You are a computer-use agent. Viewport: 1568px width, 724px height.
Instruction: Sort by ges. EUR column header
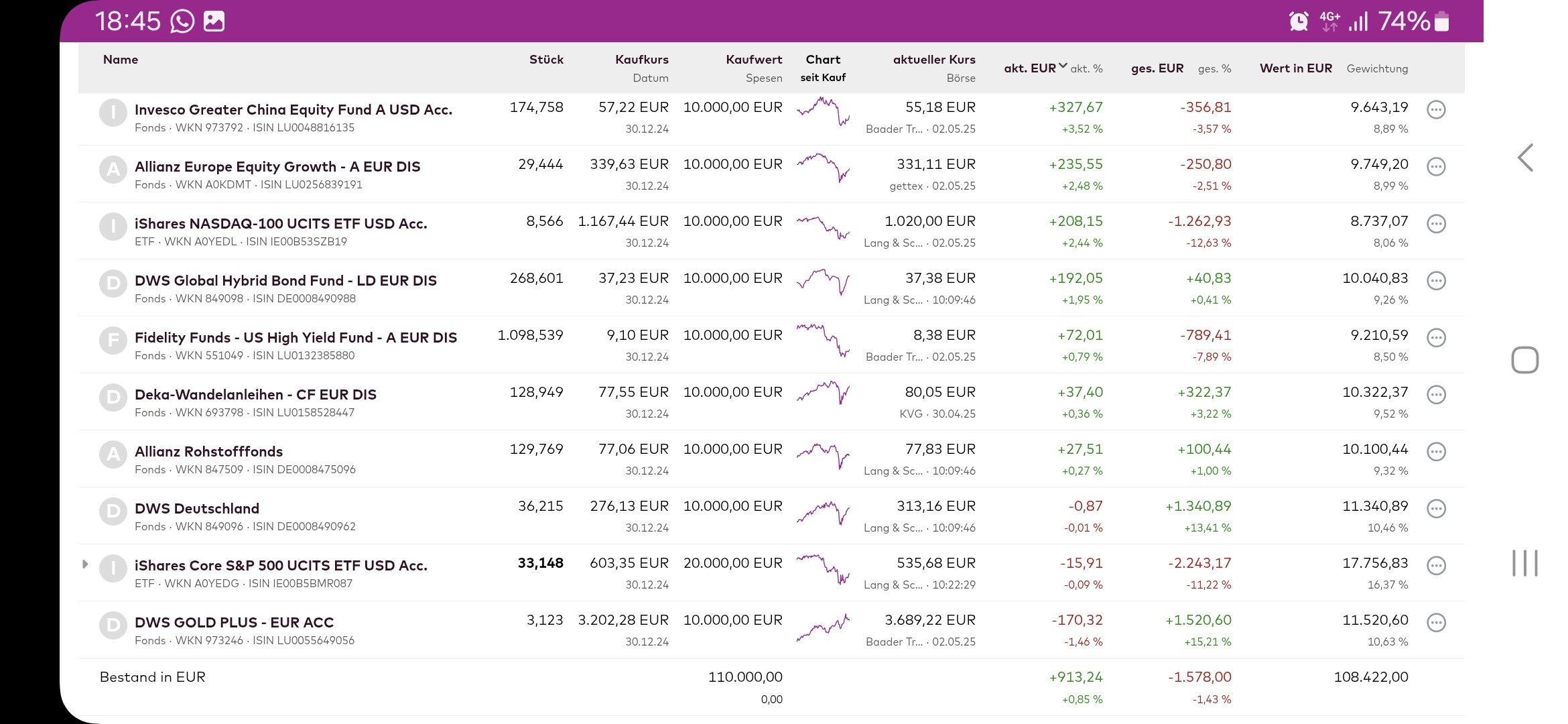[1157, 68]
